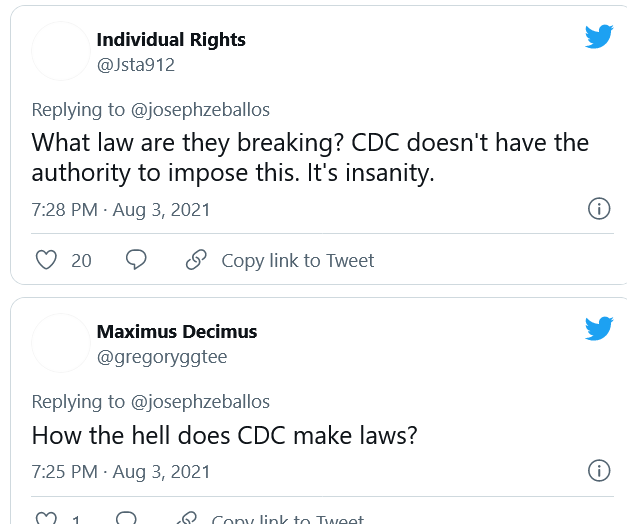Click Replying to @josephzeballos in first tweet
The width and height of the screenshot is (627, 524).
(x=151, y=110)
